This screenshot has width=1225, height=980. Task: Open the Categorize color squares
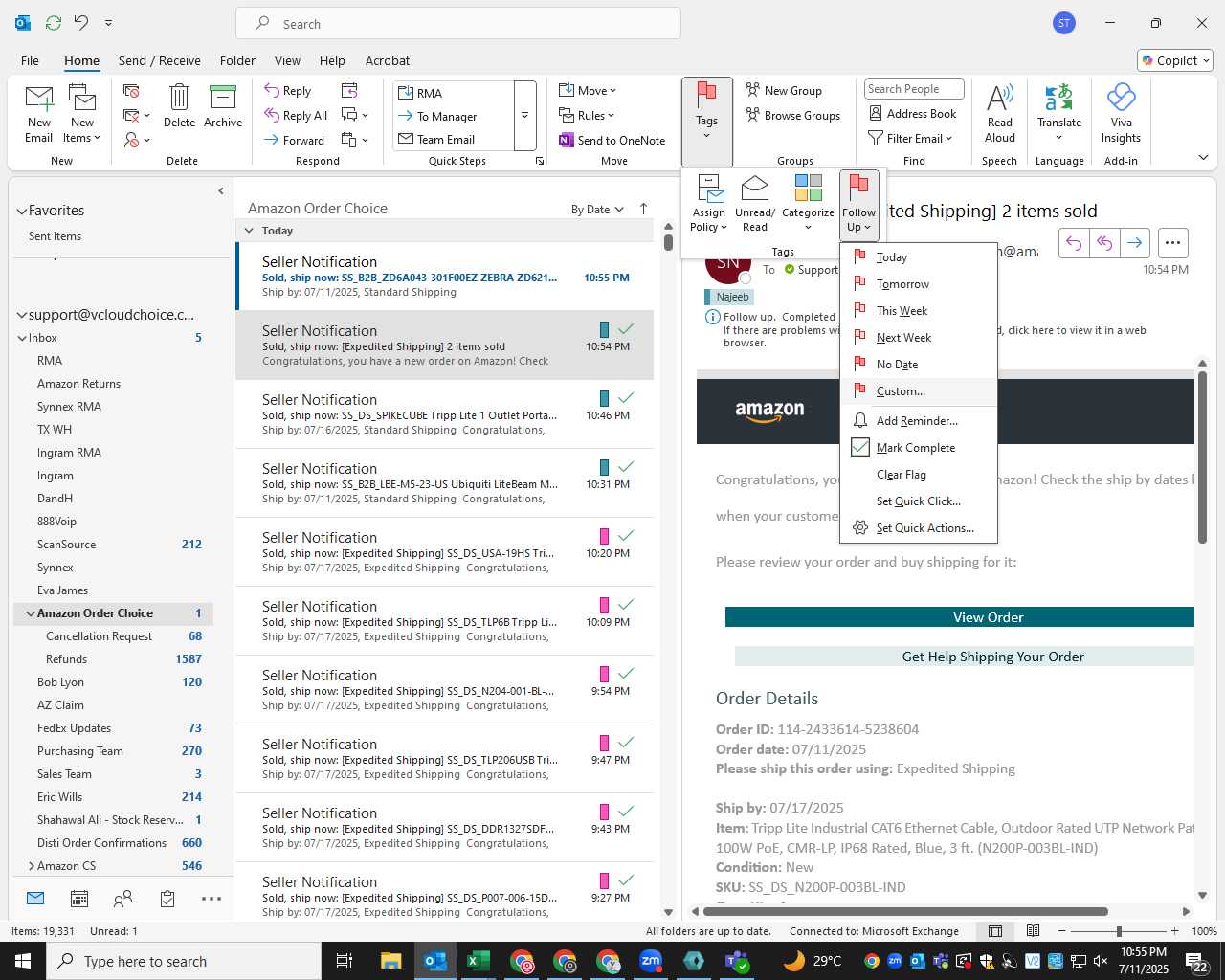click(x=808, y=188)
